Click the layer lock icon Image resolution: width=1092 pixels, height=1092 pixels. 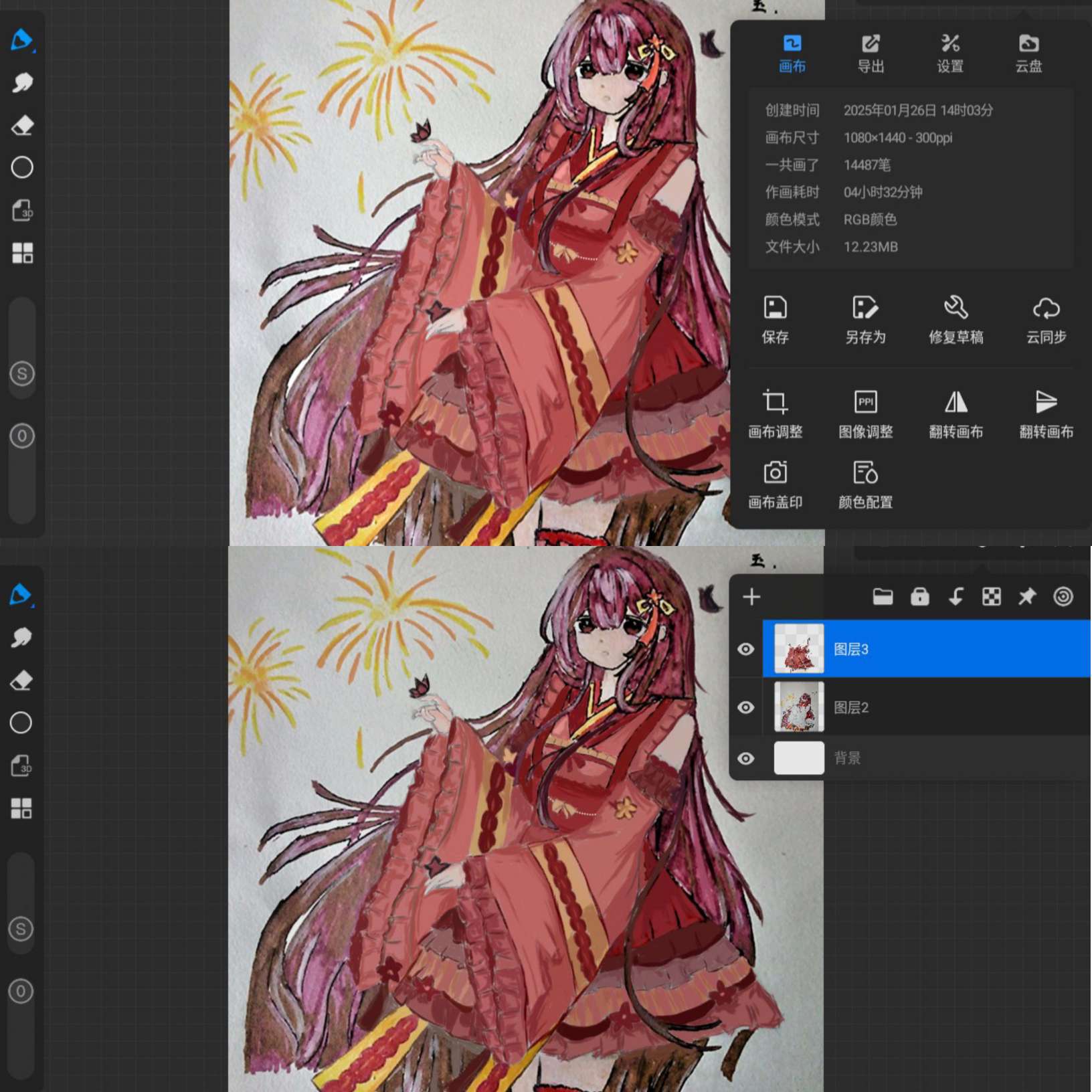point(920,597)
